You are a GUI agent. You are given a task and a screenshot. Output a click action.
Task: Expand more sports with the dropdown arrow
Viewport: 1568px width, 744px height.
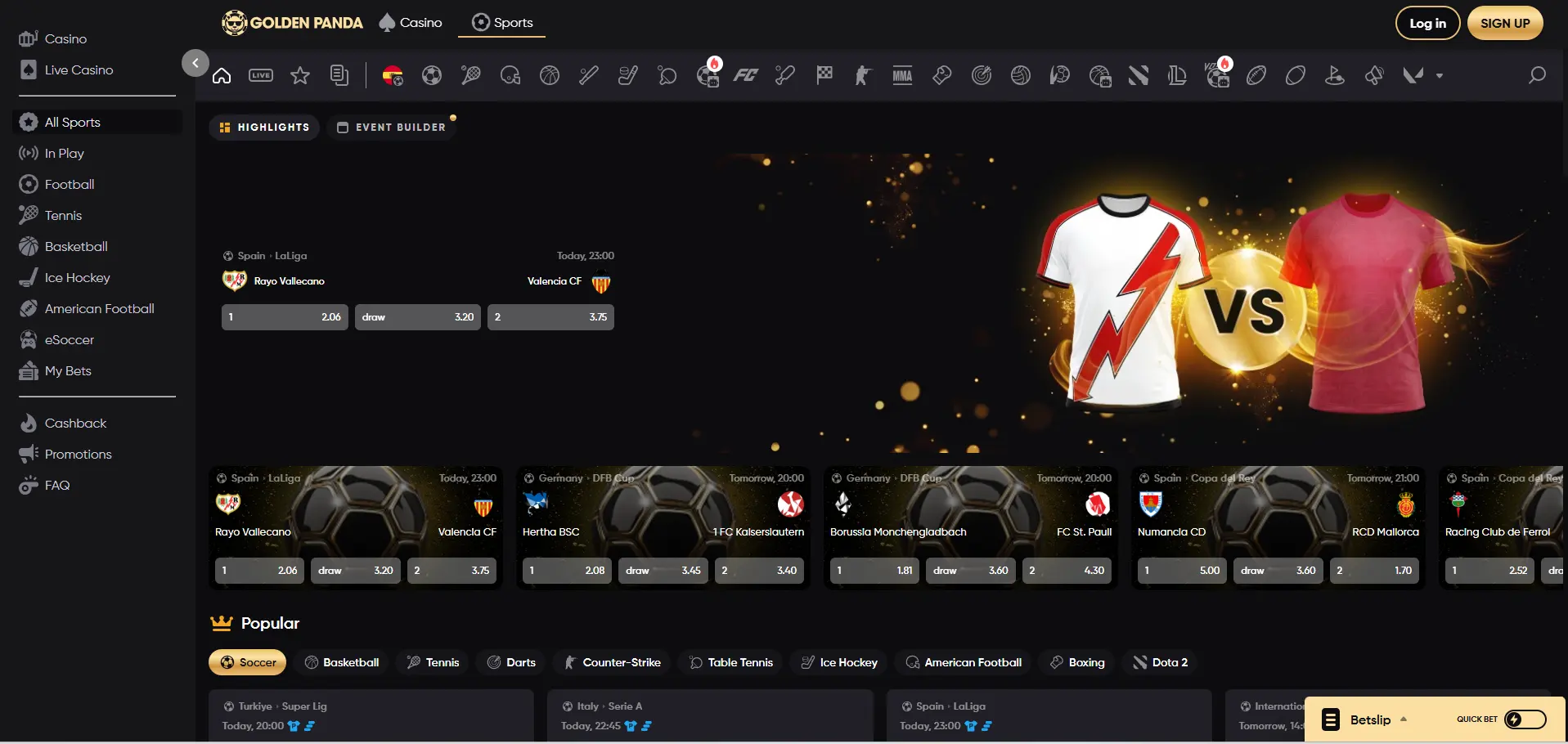[x=1440, y=75]
